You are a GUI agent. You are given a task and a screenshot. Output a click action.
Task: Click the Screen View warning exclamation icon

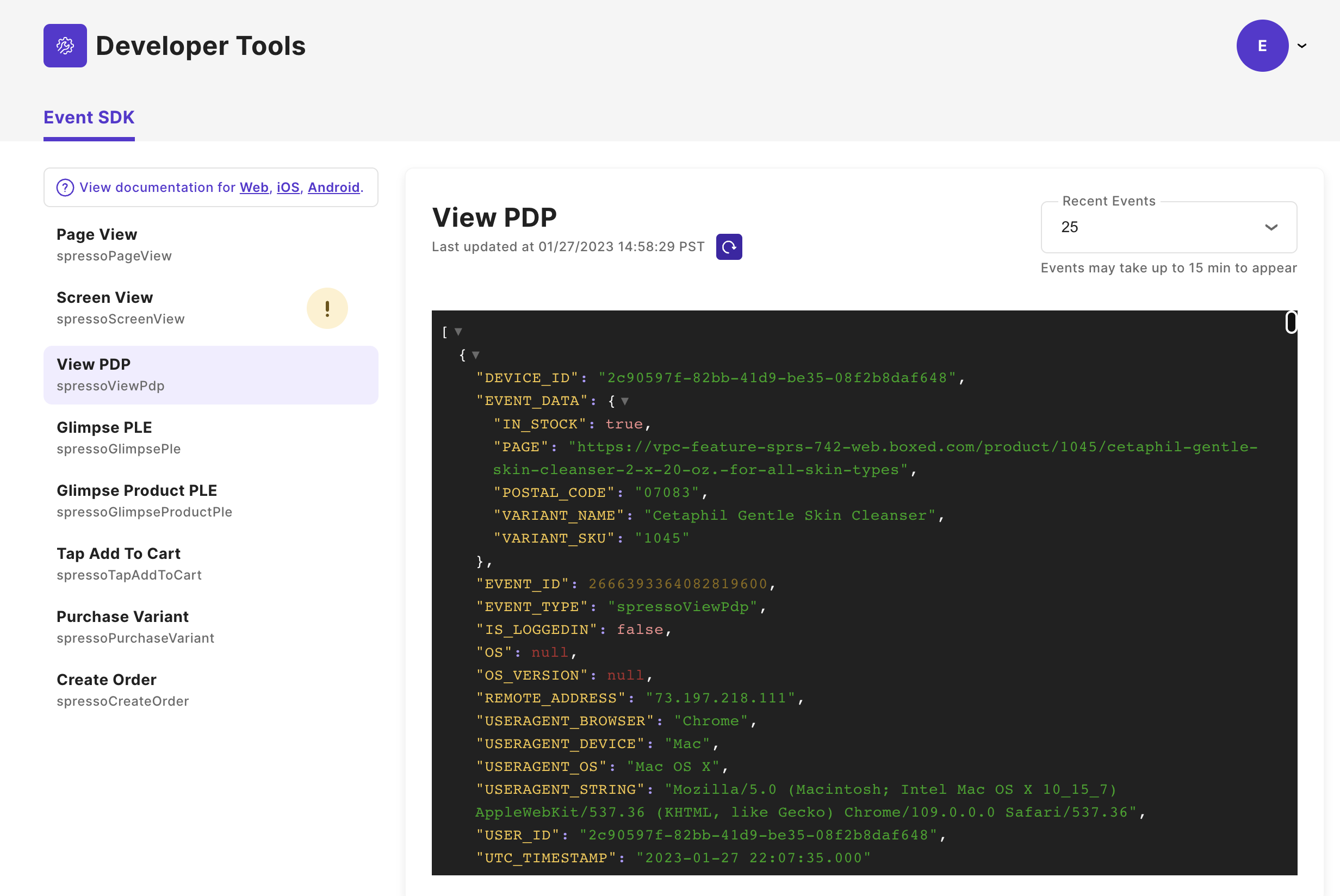(327, 309)
